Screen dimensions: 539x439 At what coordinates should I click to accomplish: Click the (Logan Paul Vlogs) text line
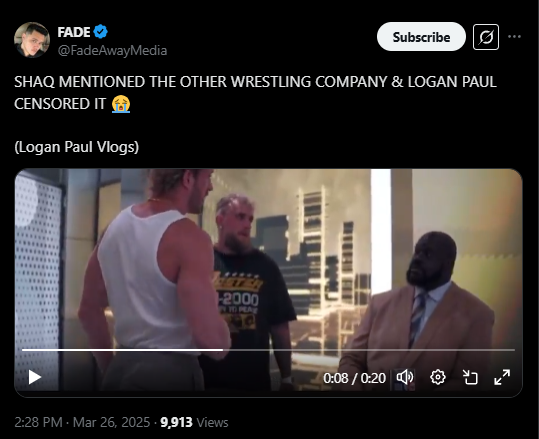pos(77,147)
